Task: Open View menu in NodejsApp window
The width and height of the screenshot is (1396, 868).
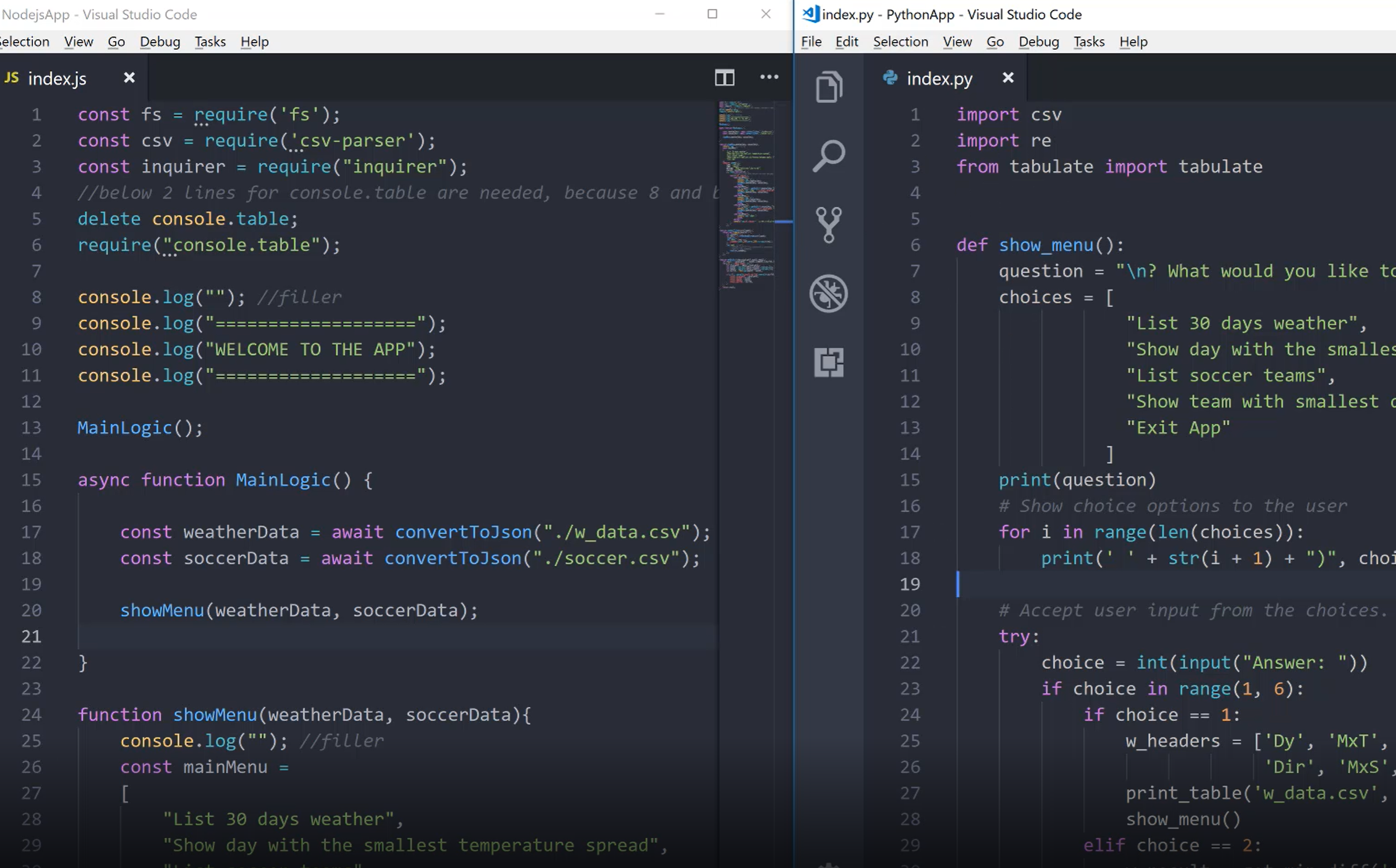Action: coord(79,42)
